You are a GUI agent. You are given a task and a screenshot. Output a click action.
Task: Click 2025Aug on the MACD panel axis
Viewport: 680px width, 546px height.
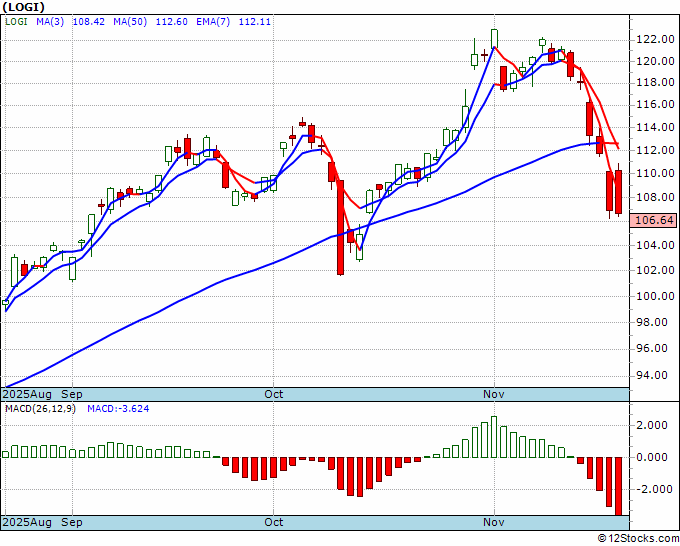tap(27, 522)
